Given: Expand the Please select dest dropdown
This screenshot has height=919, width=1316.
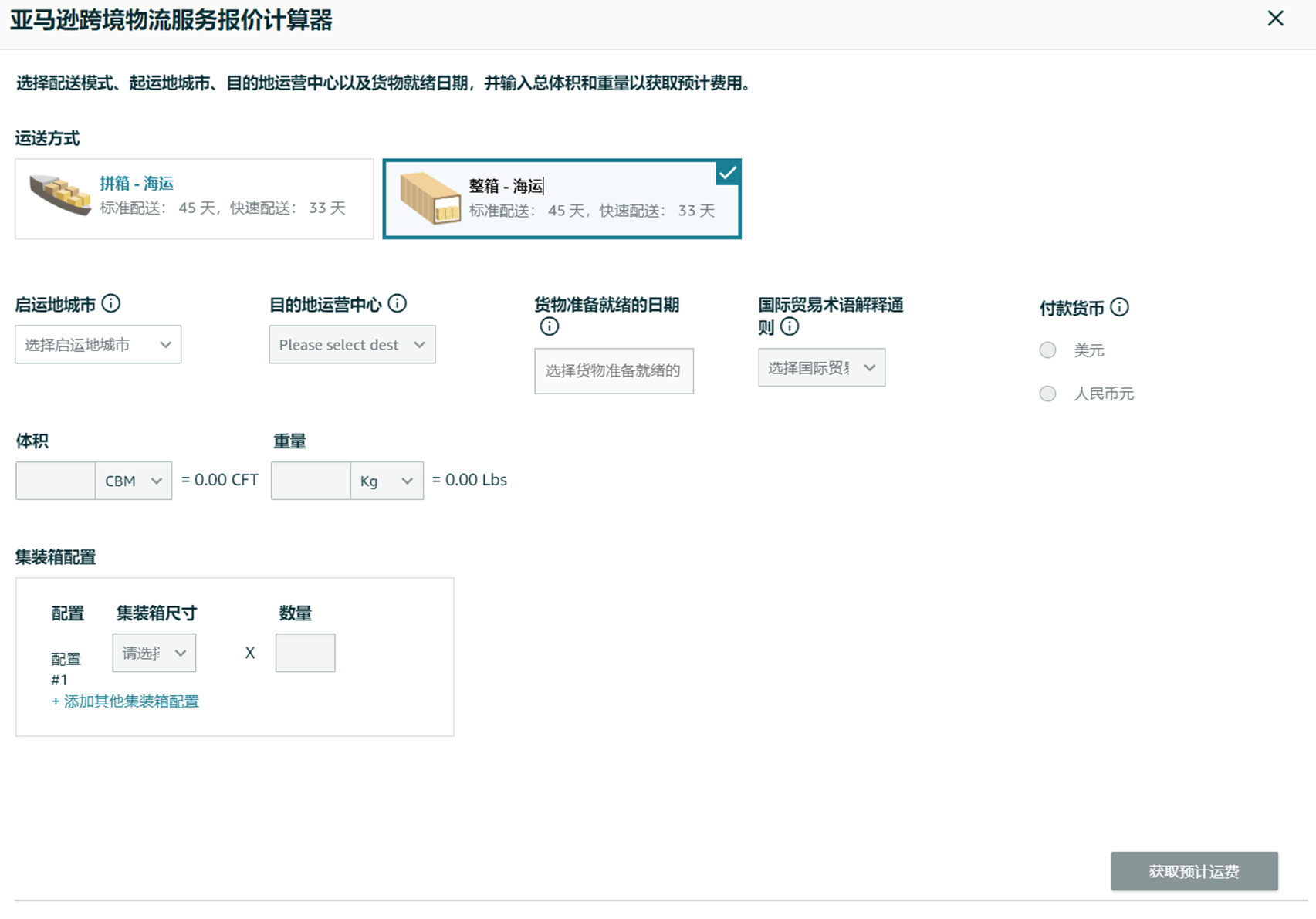Looking at the screenshot, I should click(351, 344).
